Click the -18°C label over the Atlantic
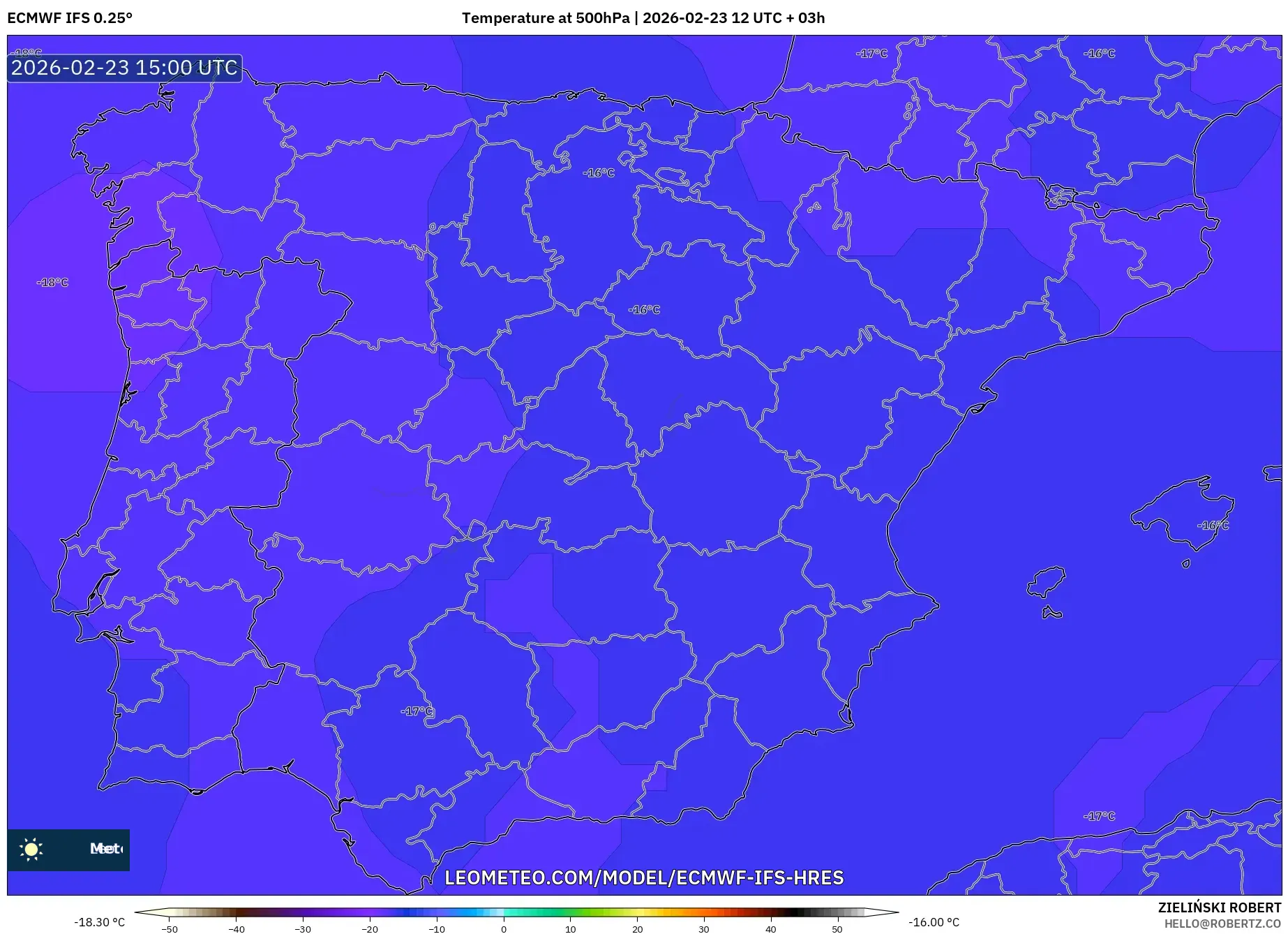This screenshot has height=934, width=1288. click(x=52, y=283)
